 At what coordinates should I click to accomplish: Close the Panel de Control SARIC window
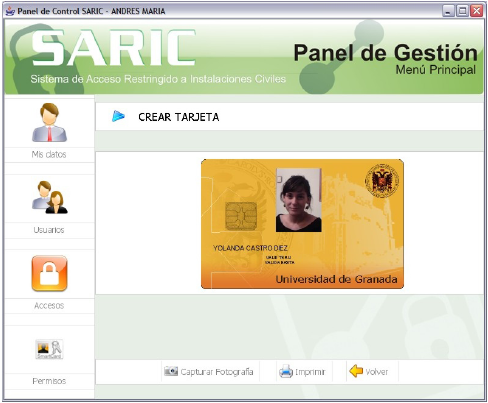477,11
